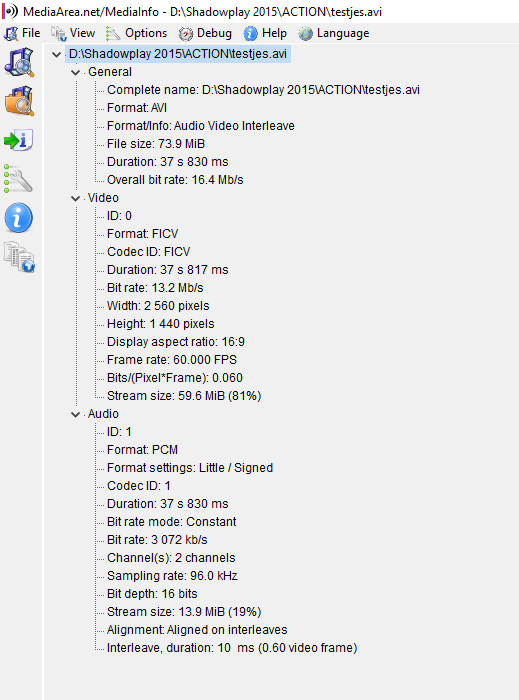Select the Frame rate: 60.000 FPS entry
This screenshot has width=519, height=700.
pyautogui.click(x=172, y=360)
